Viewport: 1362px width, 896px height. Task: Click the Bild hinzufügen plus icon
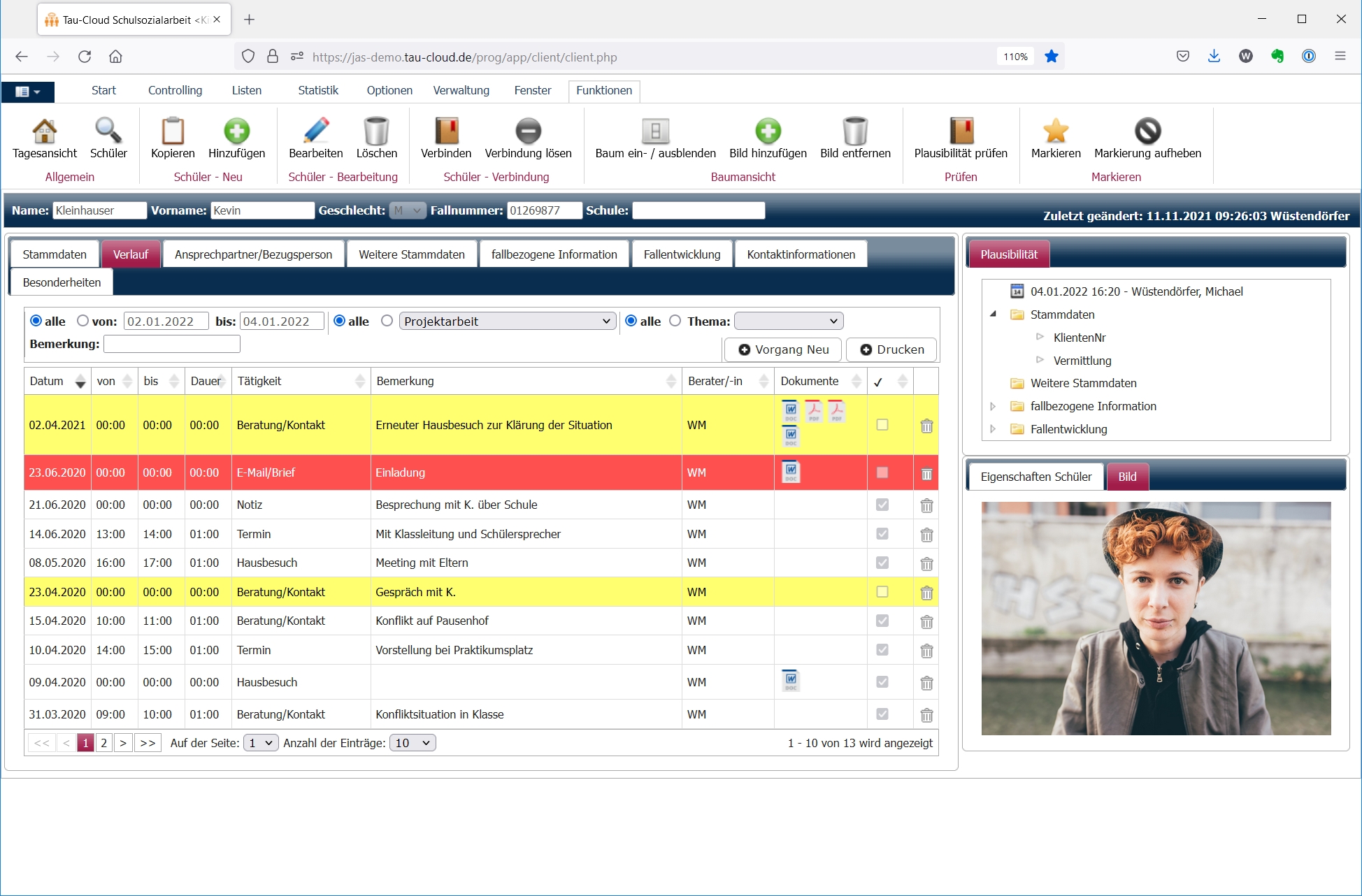pos(768,131)
